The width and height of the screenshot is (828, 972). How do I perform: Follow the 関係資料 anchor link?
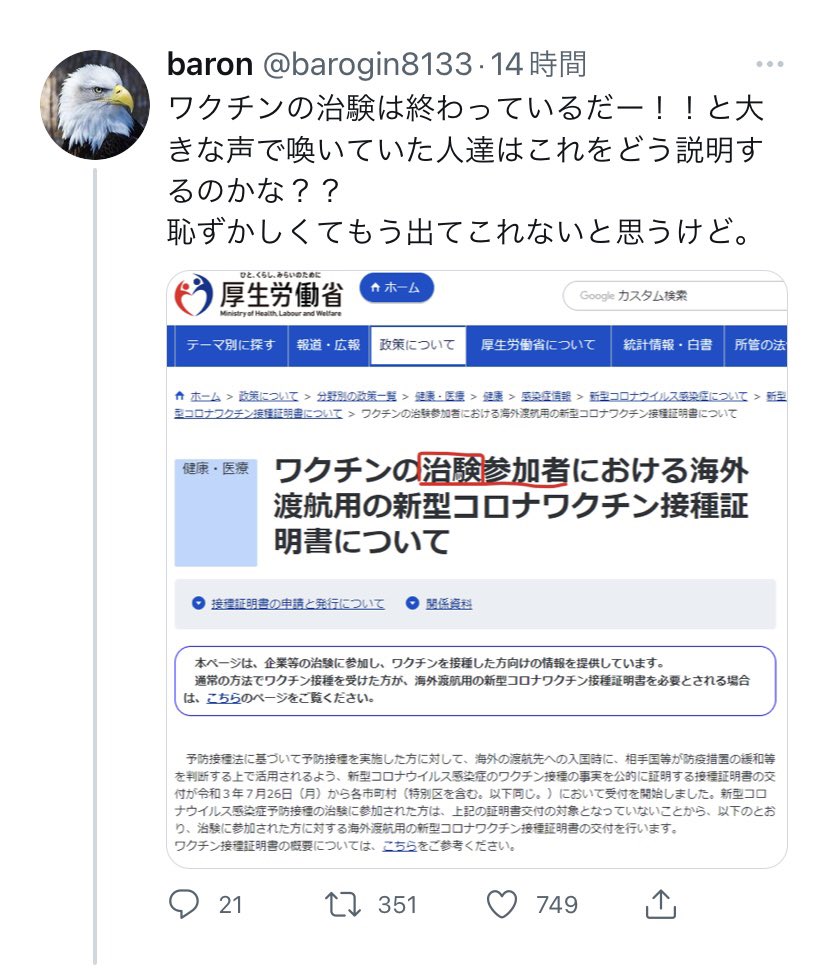click(449, 603)
